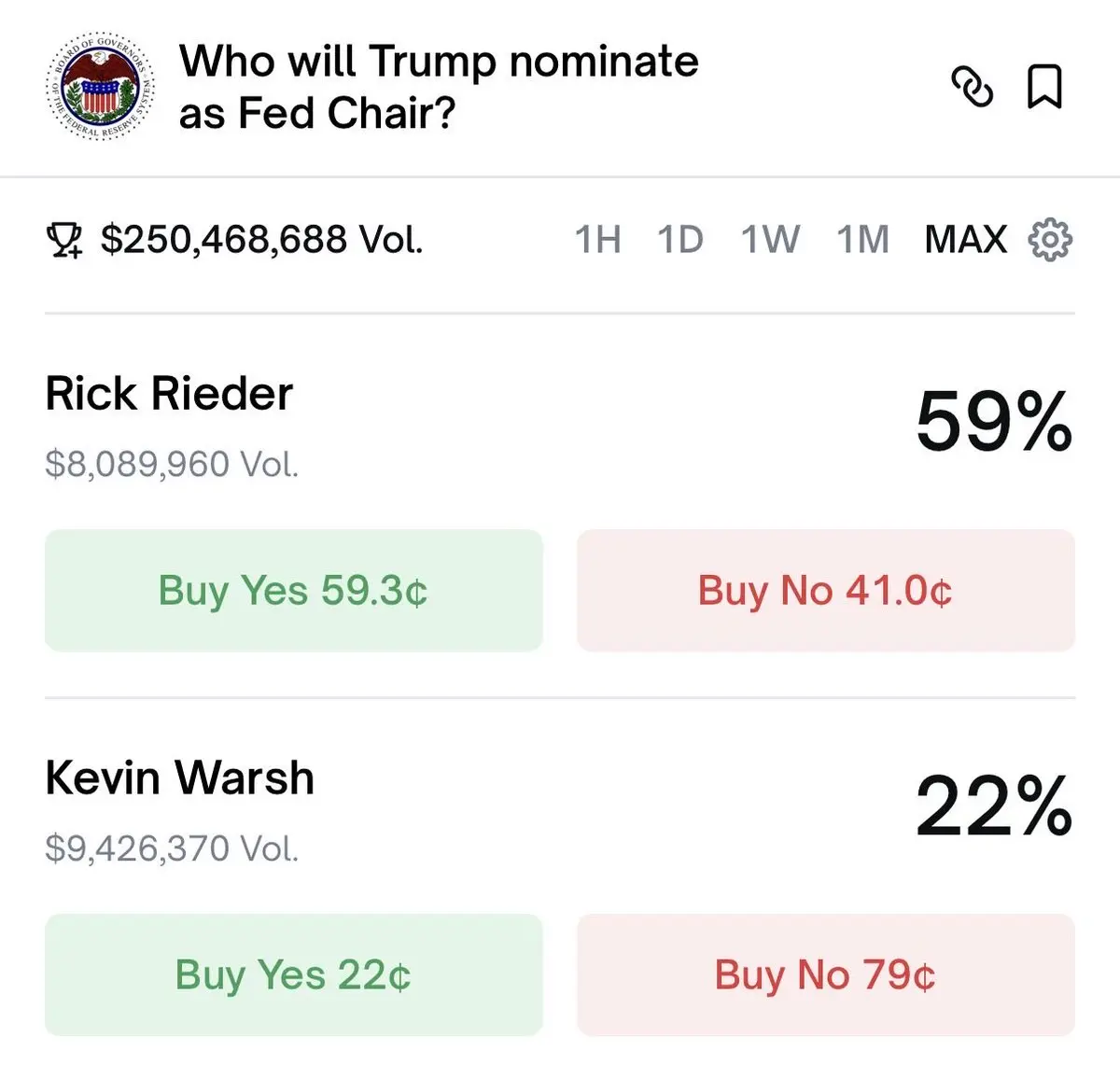Select the 1H time range
Viewport: 1120px width, 1079px height.
point(597,240)
